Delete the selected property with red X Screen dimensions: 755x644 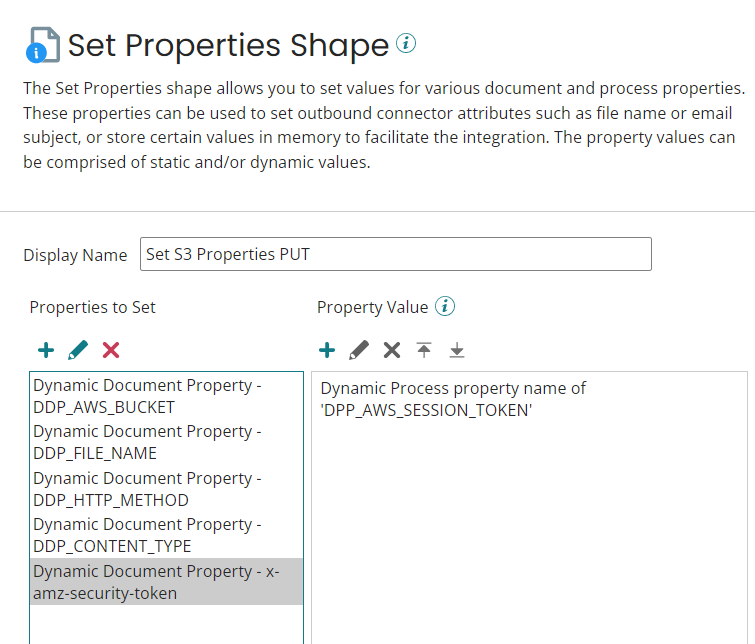pos(111,350)
